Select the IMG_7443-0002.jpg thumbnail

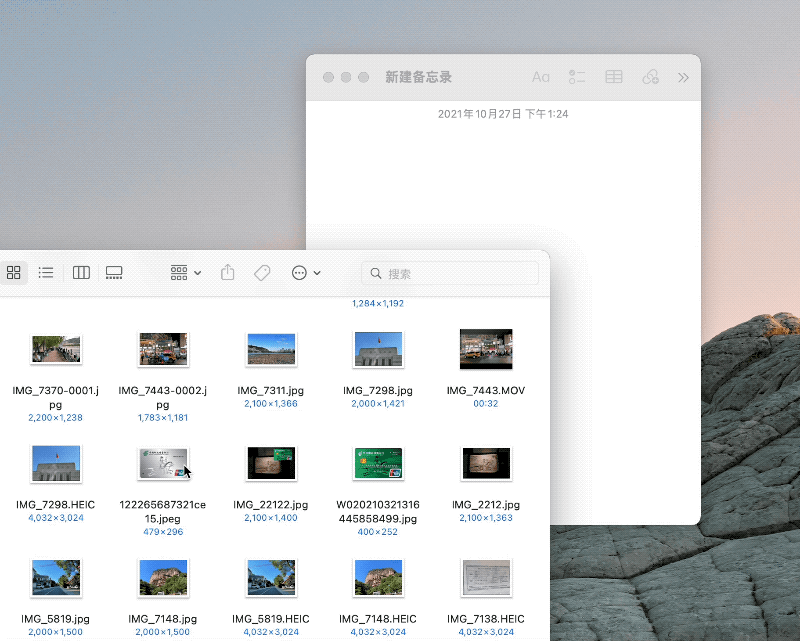click(163, 350)
